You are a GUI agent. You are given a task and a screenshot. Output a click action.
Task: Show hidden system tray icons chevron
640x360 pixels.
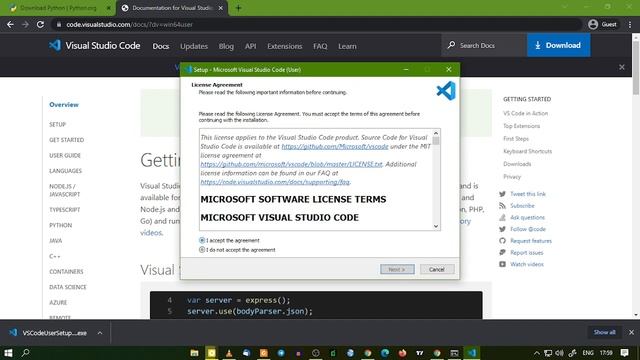[x=537, y=353]
